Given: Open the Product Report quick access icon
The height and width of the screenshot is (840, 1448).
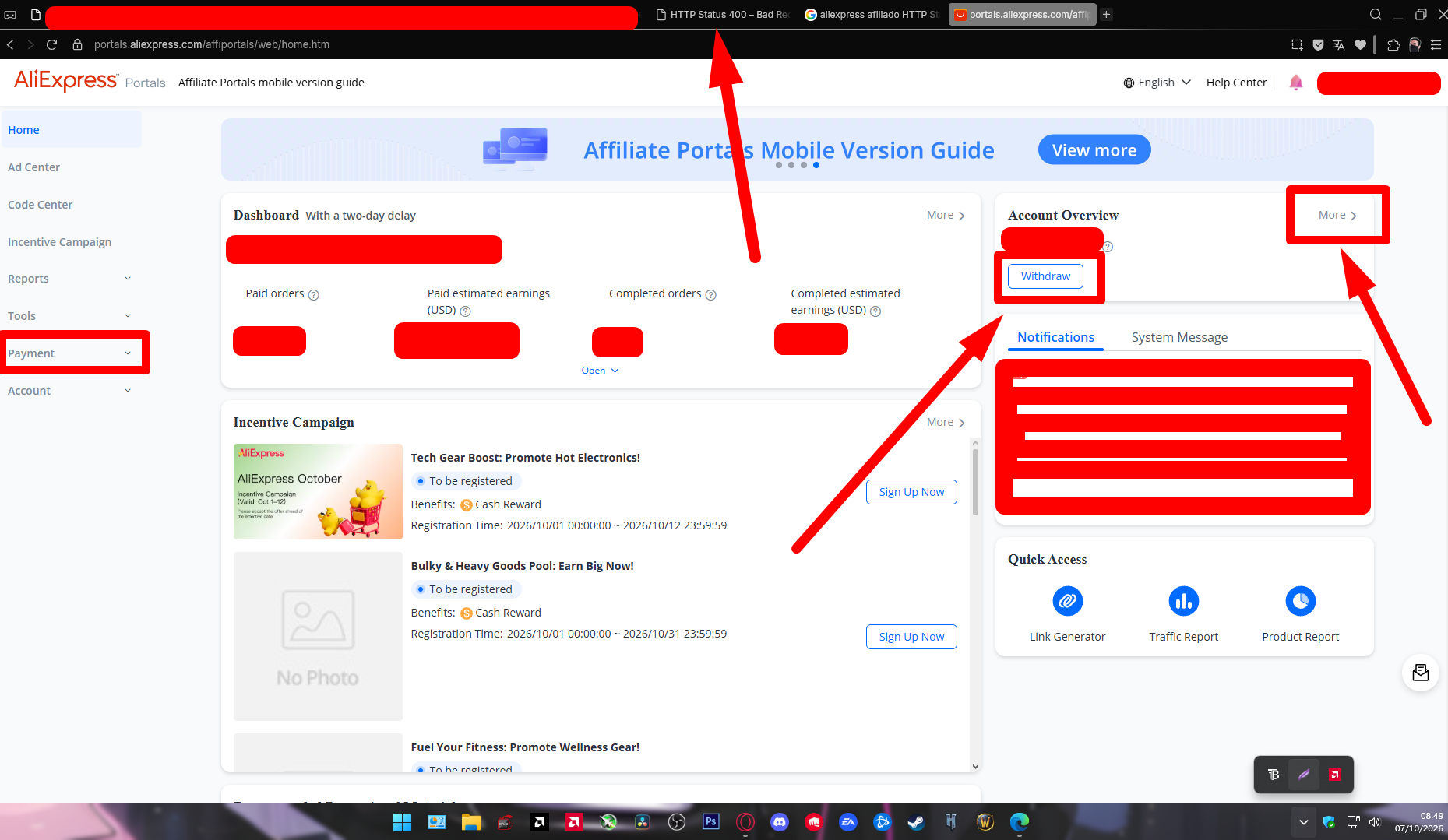Looking at the screenshot, I should pyautogui.click(x=1300, y=601).
